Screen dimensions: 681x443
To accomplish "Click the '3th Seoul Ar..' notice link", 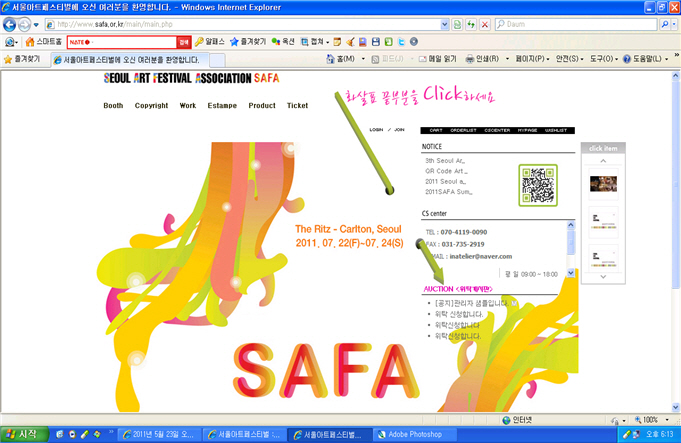I will (x=445, y=160).
